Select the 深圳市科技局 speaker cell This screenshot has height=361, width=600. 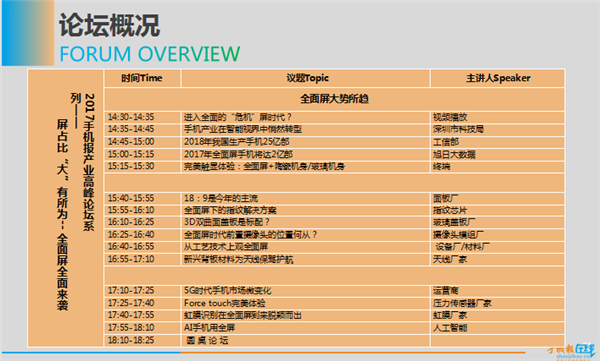coord(497,129)
